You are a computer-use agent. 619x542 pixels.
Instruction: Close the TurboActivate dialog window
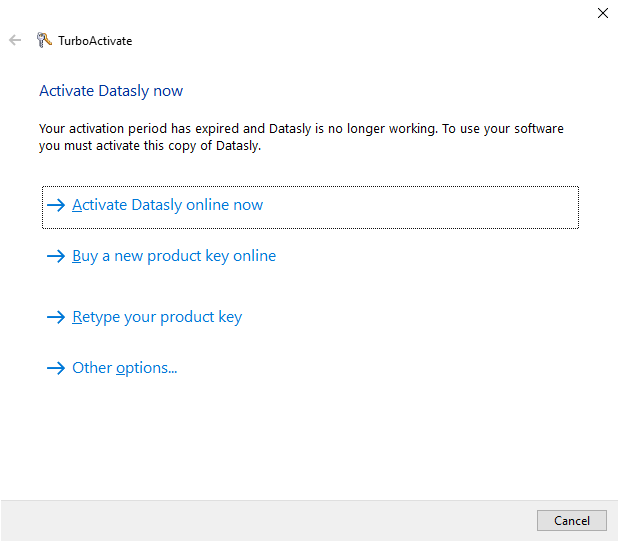click(x=602, y=13)
